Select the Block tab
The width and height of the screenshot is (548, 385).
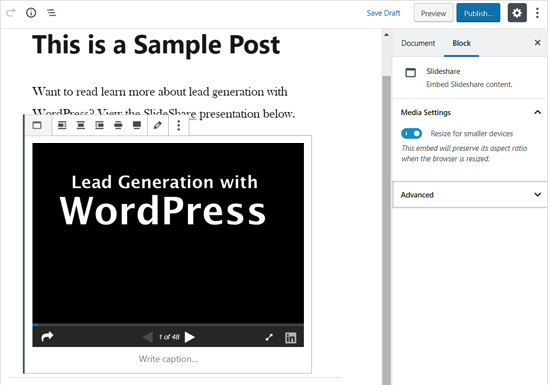461,43
